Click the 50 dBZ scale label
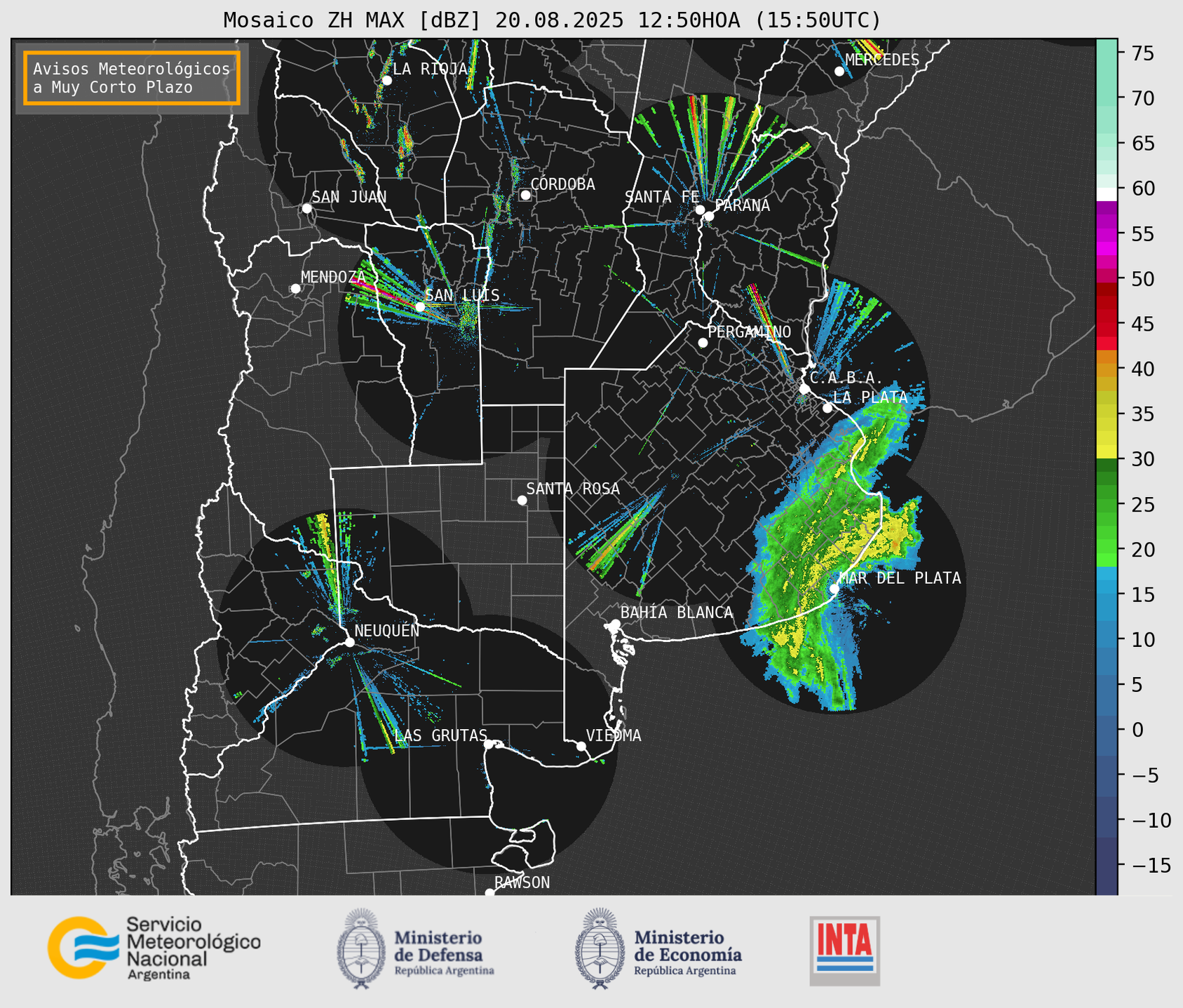The image size is (1183, 1008). (x=1142, y=279)
